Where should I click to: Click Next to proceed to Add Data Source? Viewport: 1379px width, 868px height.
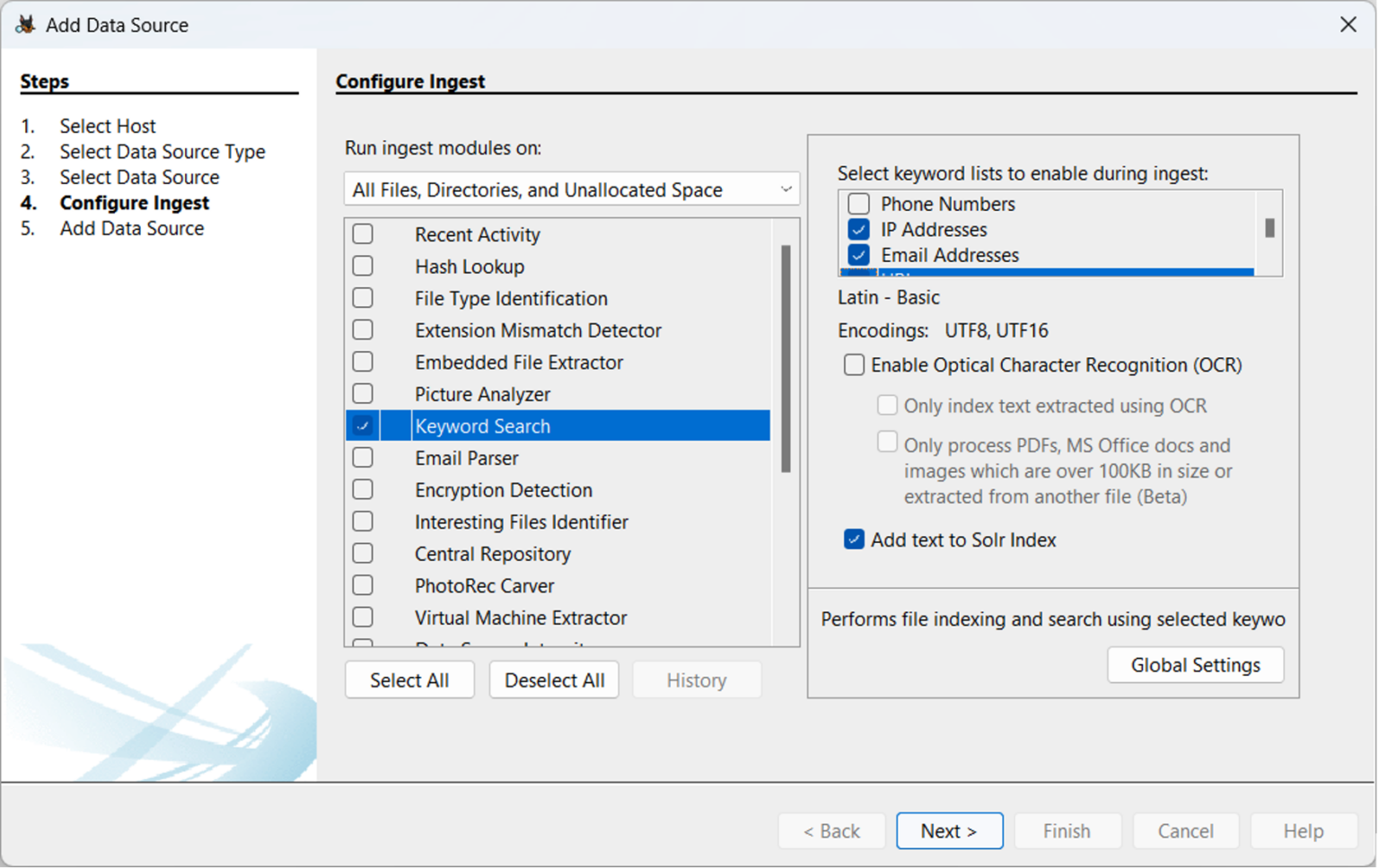[x=949, y=830]
